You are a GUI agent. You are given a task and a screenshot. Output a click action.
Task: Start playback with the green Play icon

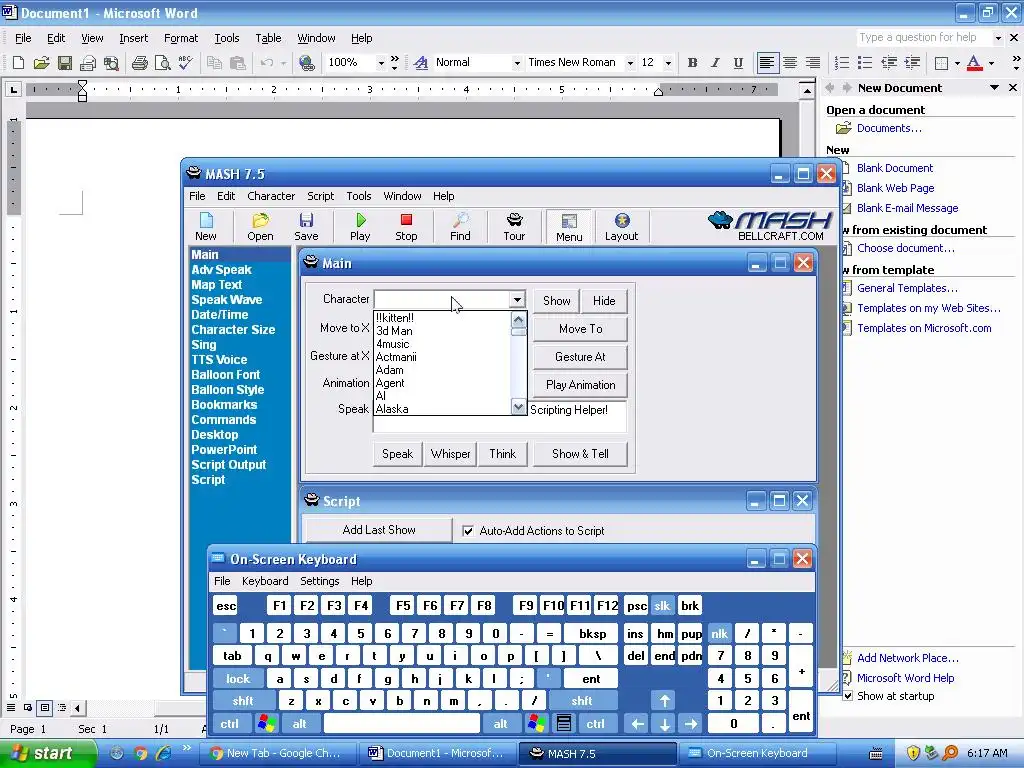click(360, 226)
